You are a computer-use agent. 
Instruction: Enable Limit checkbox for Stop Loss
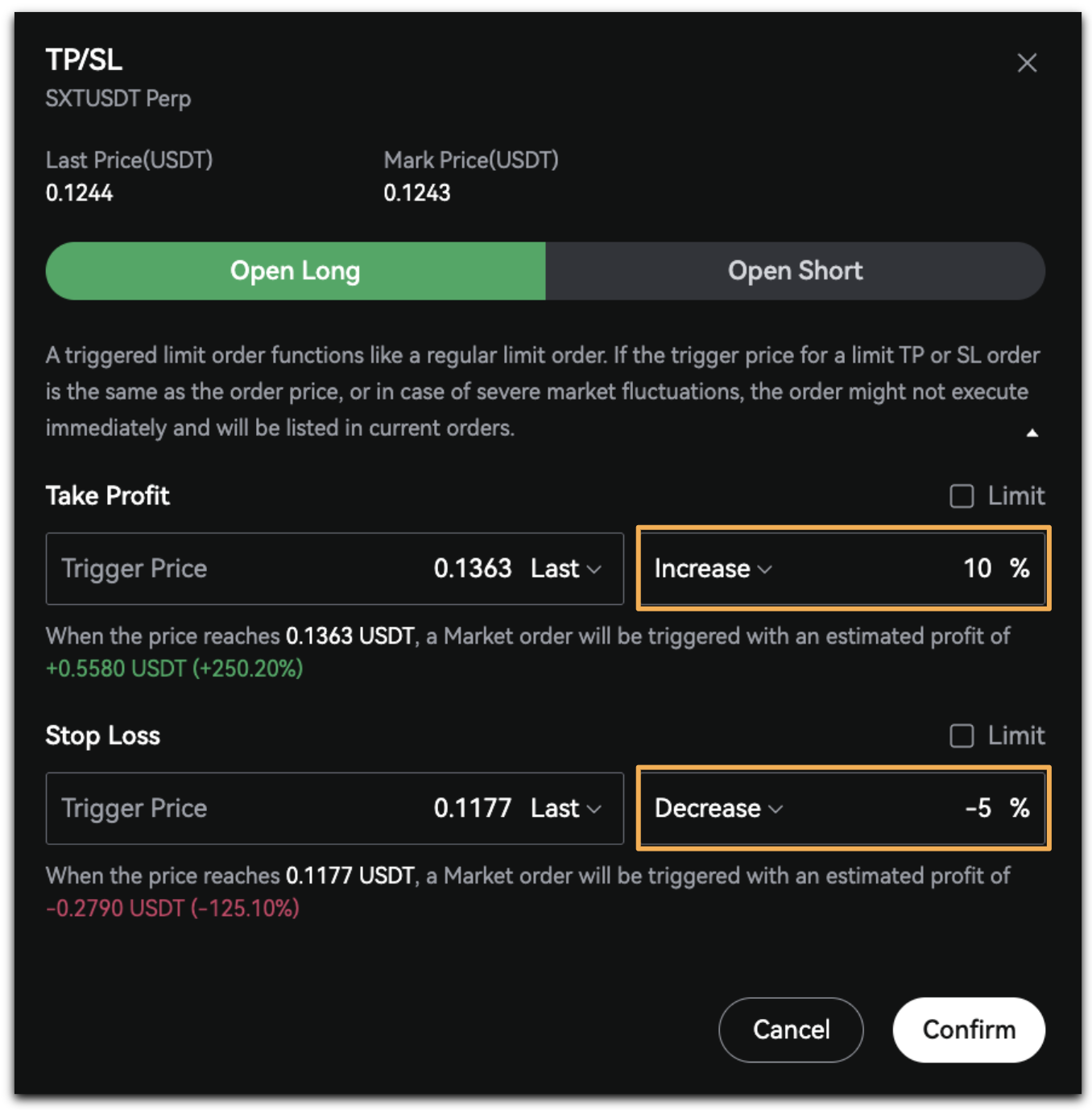click(x=962, y=735)
